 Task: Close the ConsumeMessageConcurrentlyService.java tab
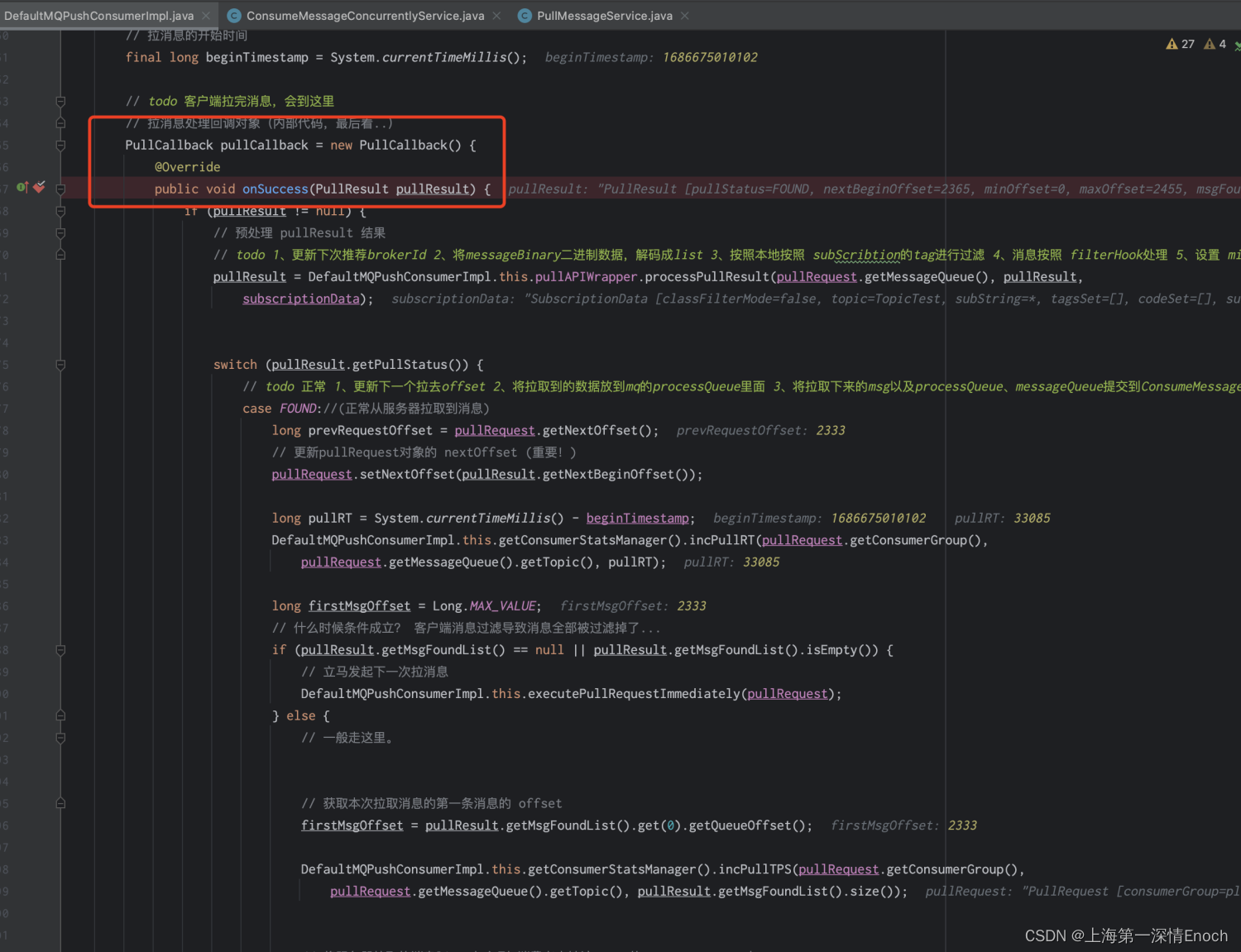click(x=496, y=16)
